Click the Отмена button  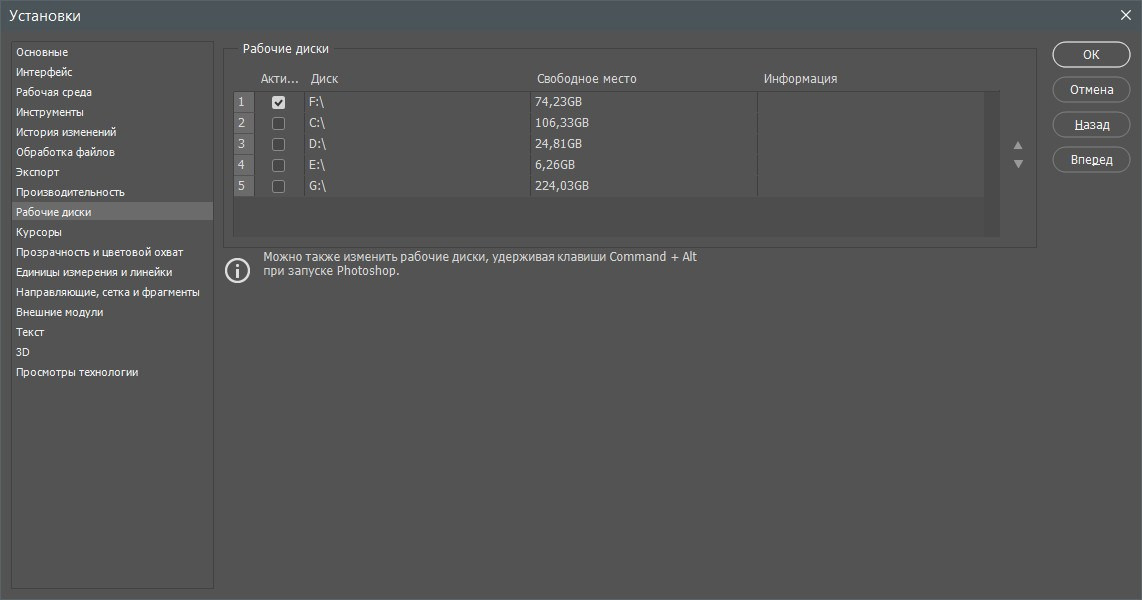click(1091, 90)
